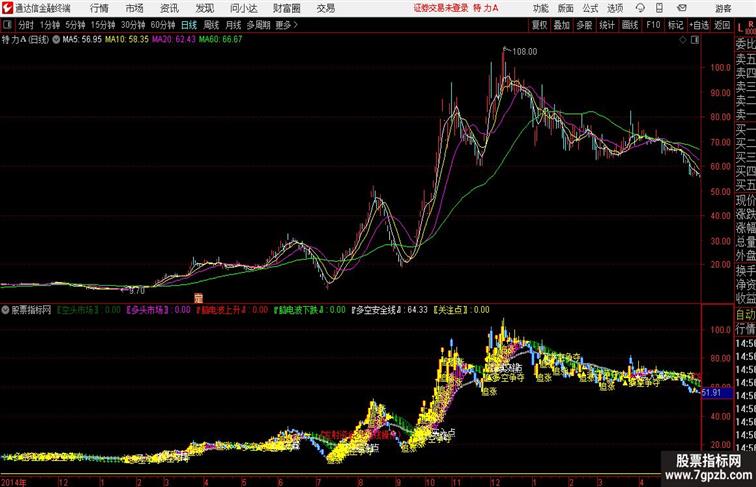
Task: Open the 选项 options menu
Action: [615, 8]
